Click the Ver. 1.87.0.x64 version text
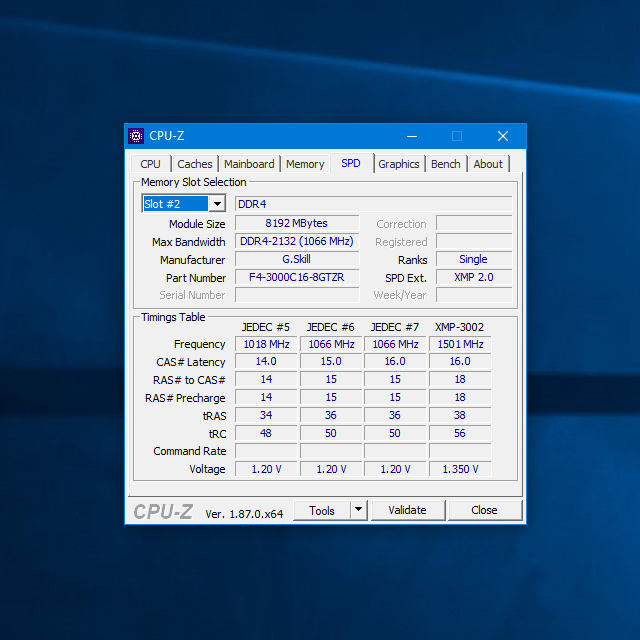Image resolution: width=640 pixels, height=640 pixels. (244, 514)
